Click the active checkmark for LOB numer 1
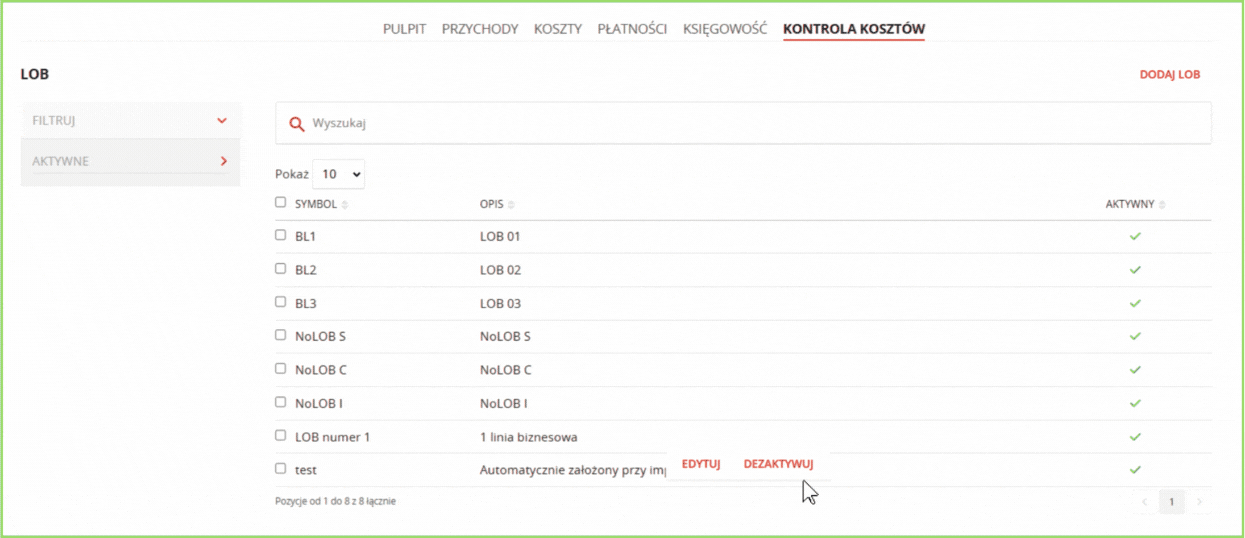1245x538 pixels. (1135, 437)
